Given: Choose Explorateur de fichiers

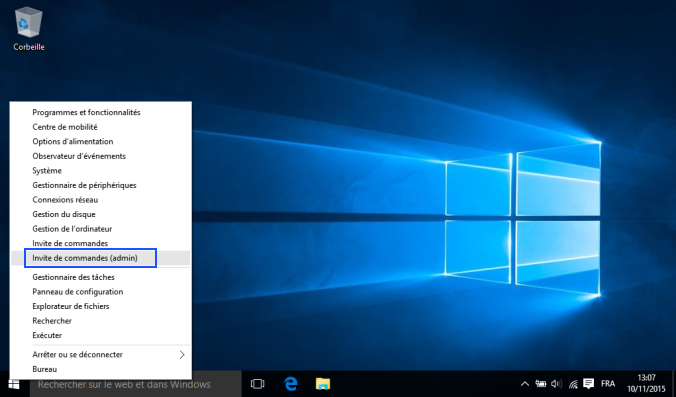Looking at the screenshot, I should point(100,306).
